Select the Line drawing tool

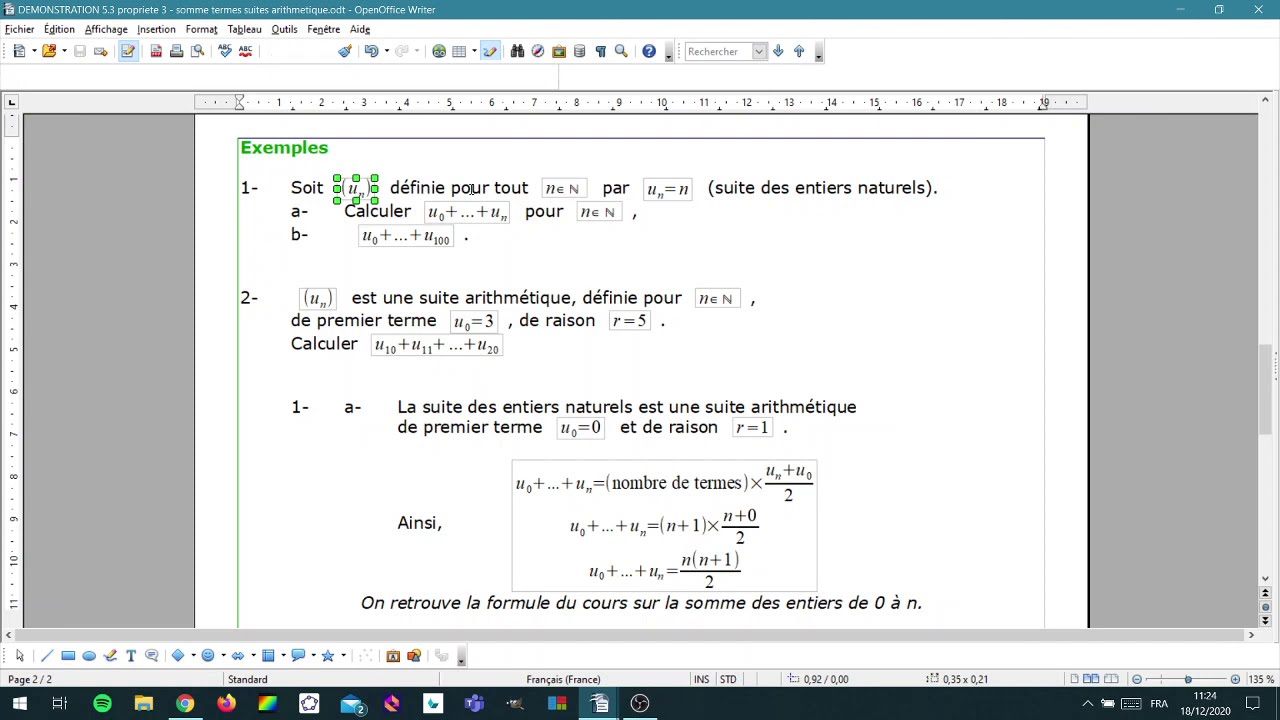tap(47, 656)
